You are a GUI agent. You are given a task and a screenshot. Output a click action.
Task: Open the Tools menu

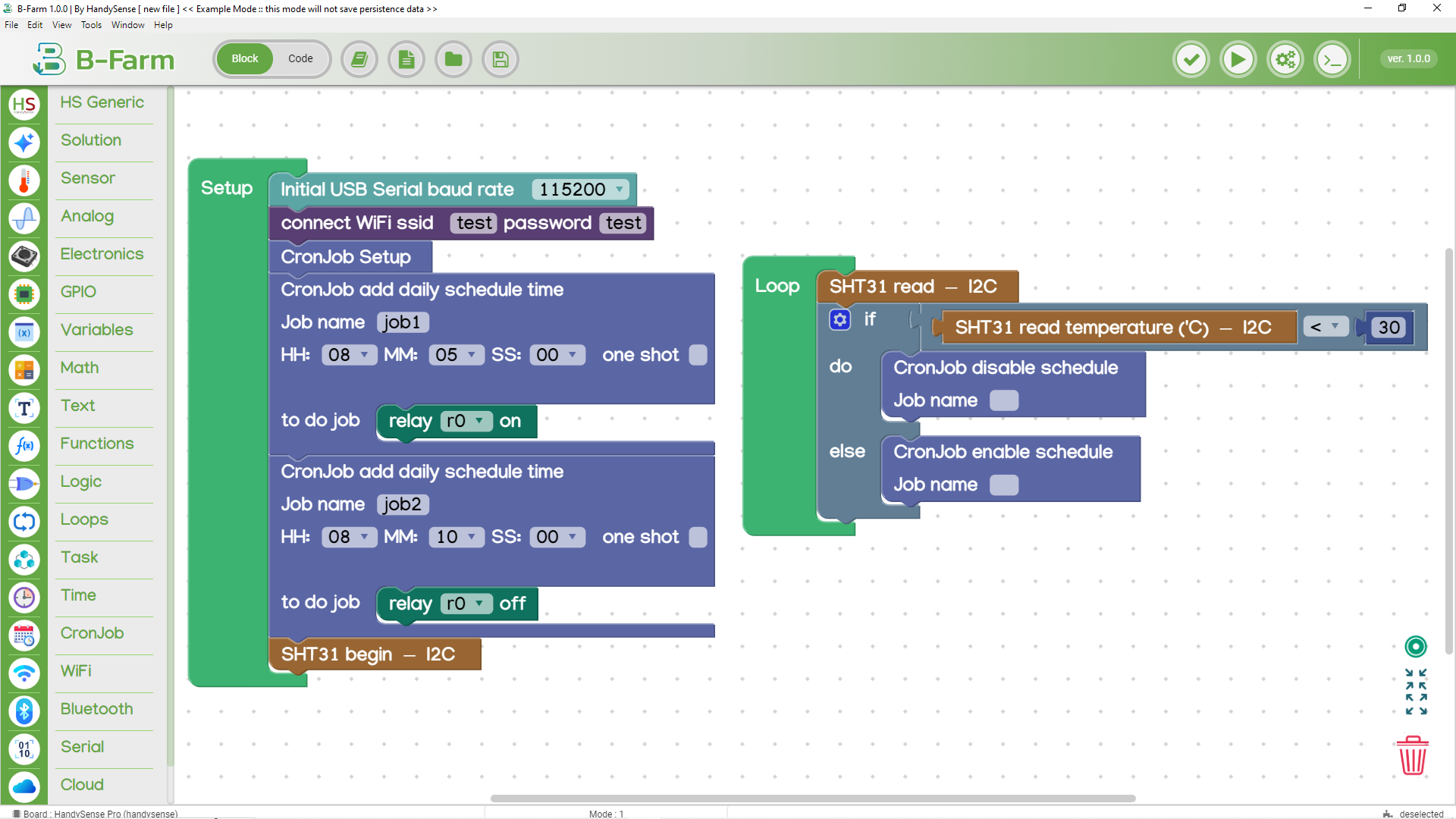[x=91, y=25]
